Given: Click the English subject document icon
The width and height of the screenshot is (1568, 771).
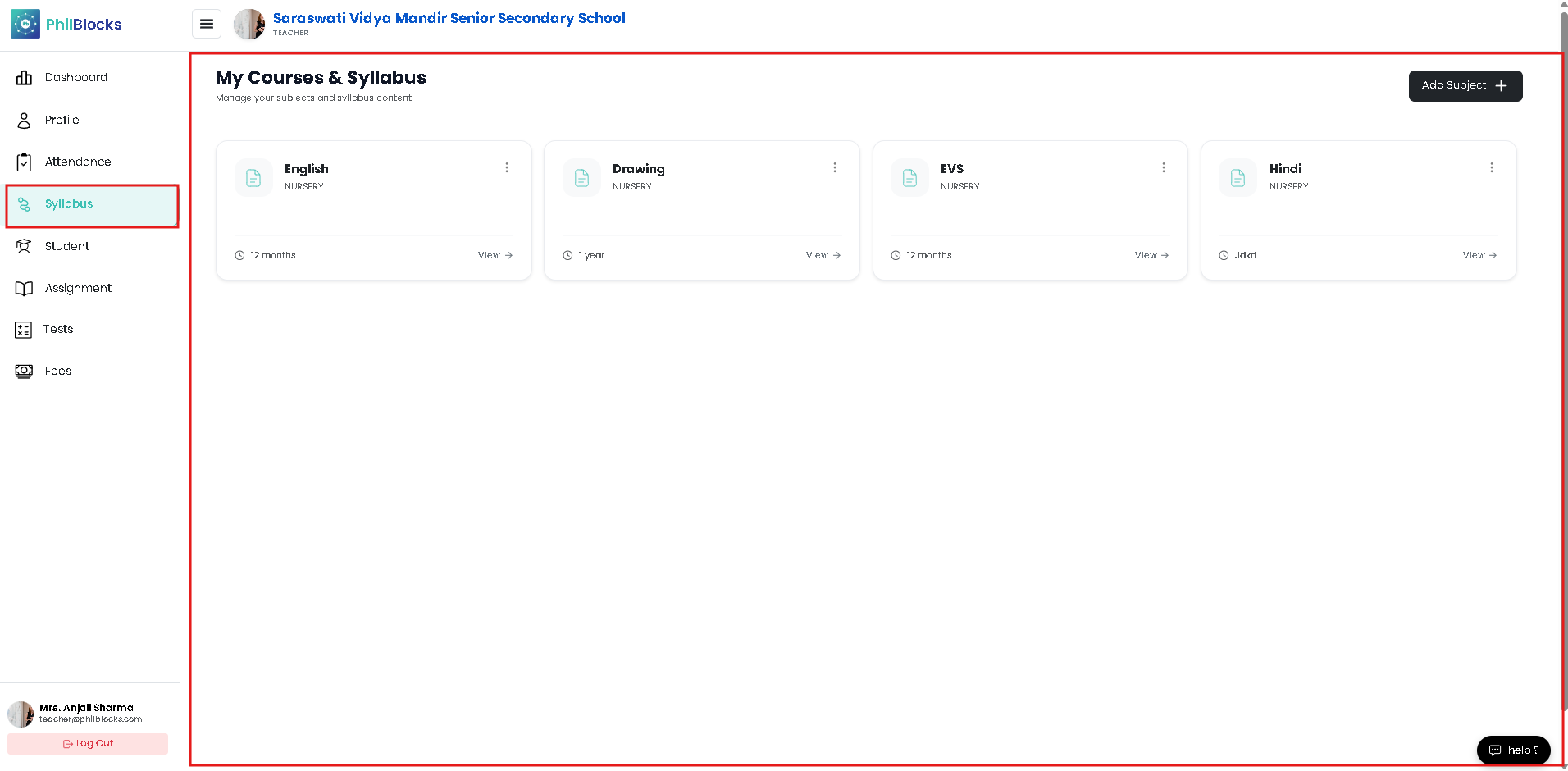Looking at the screenshot, I should click(253, 177).
